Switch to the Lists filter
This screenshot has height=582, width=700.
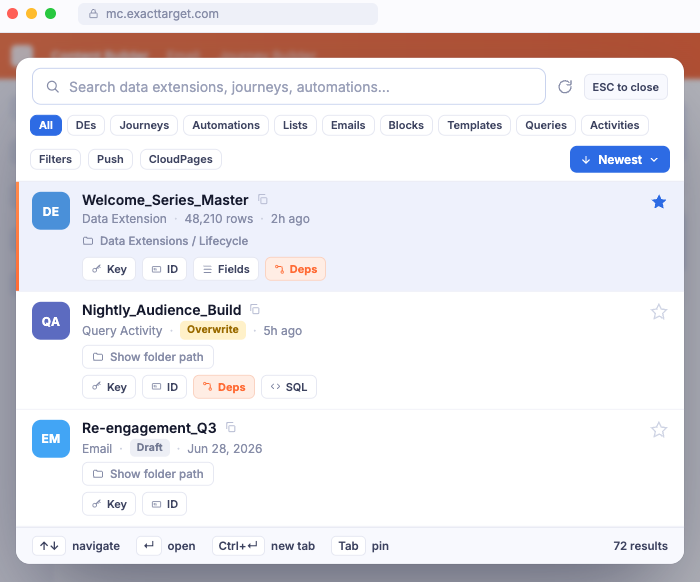[295, 125]
